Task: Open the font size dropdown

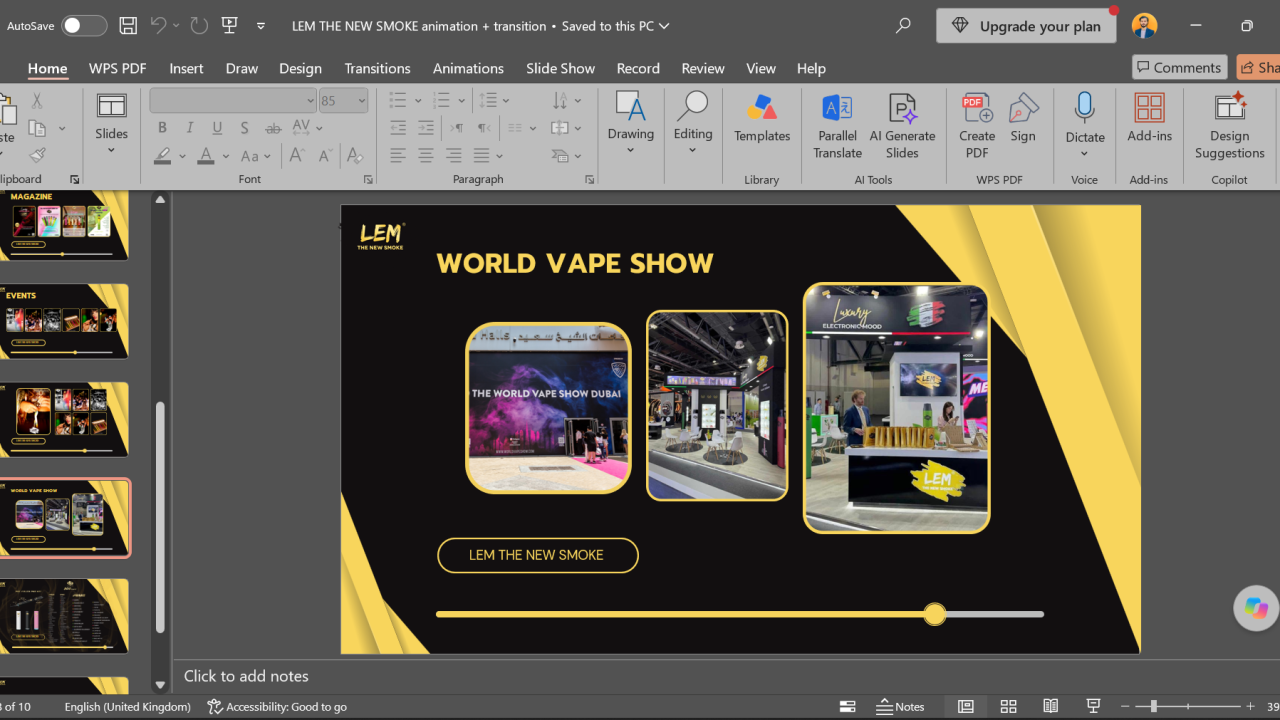Action: 361,100
